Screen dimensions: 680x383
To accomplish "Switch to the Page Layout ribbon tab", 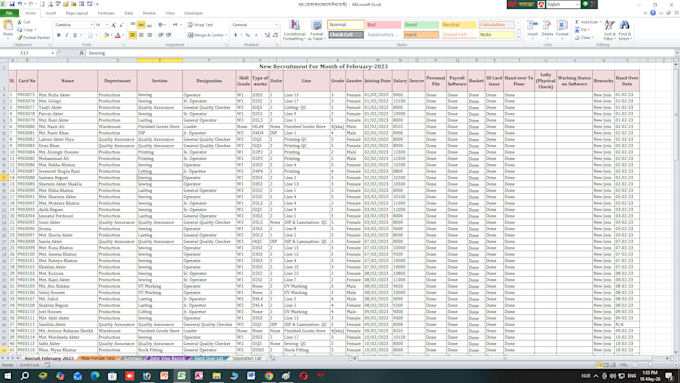I will coord(77,13).
